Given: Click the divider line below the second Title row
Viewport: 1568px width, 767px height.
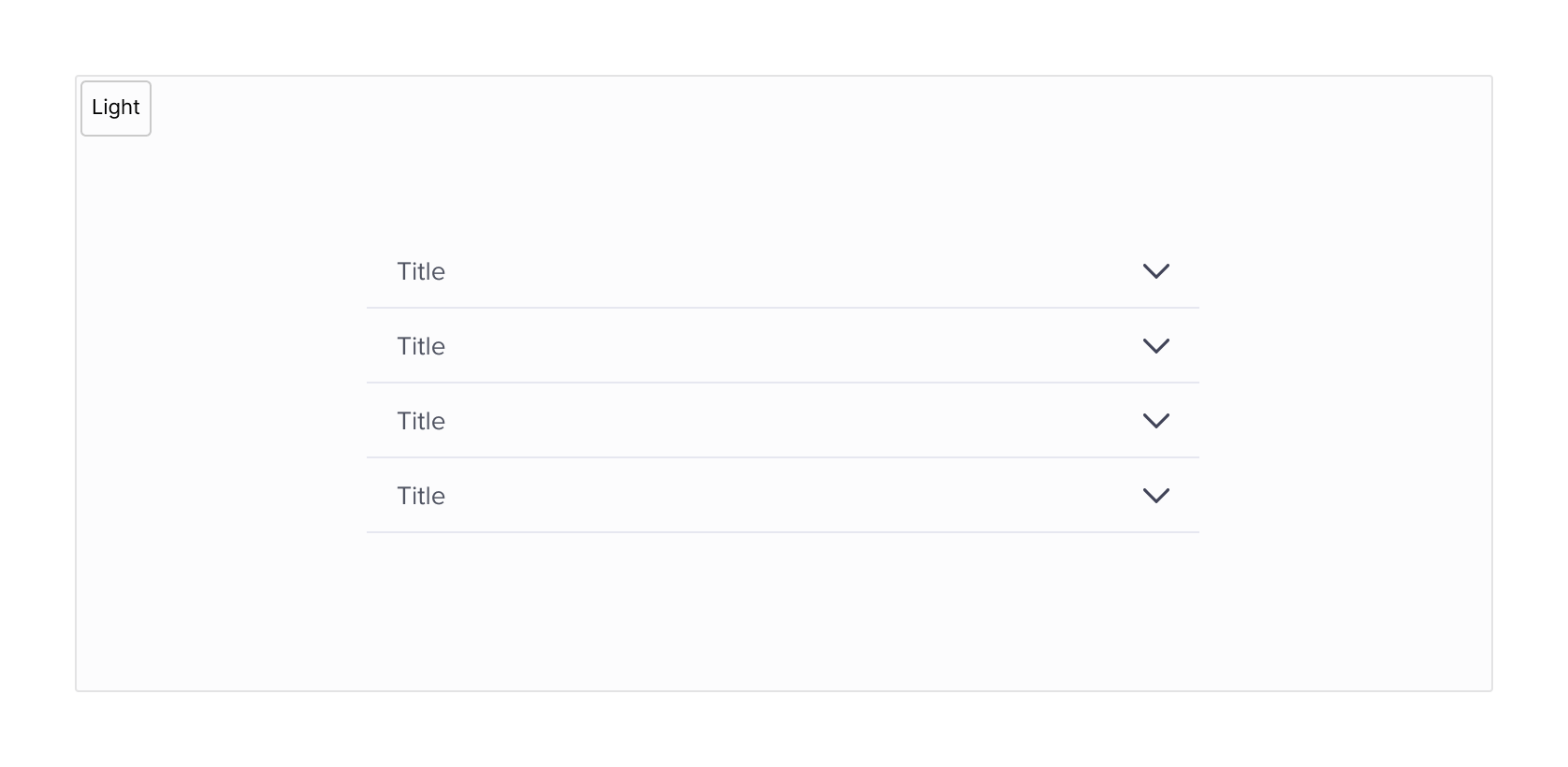Looking at the screenshot, I should [782, 383].
